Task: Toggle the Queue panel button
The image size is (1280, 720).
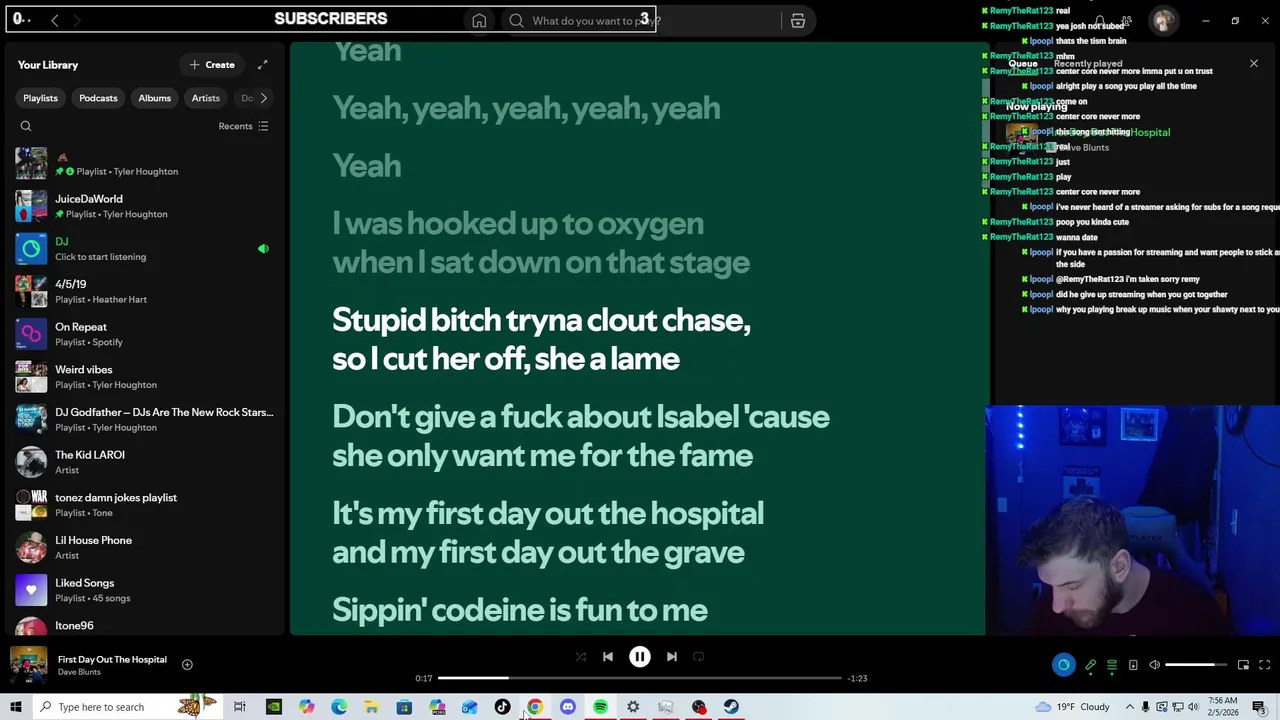Action: pyautogui.click(x=1112, y=665)
